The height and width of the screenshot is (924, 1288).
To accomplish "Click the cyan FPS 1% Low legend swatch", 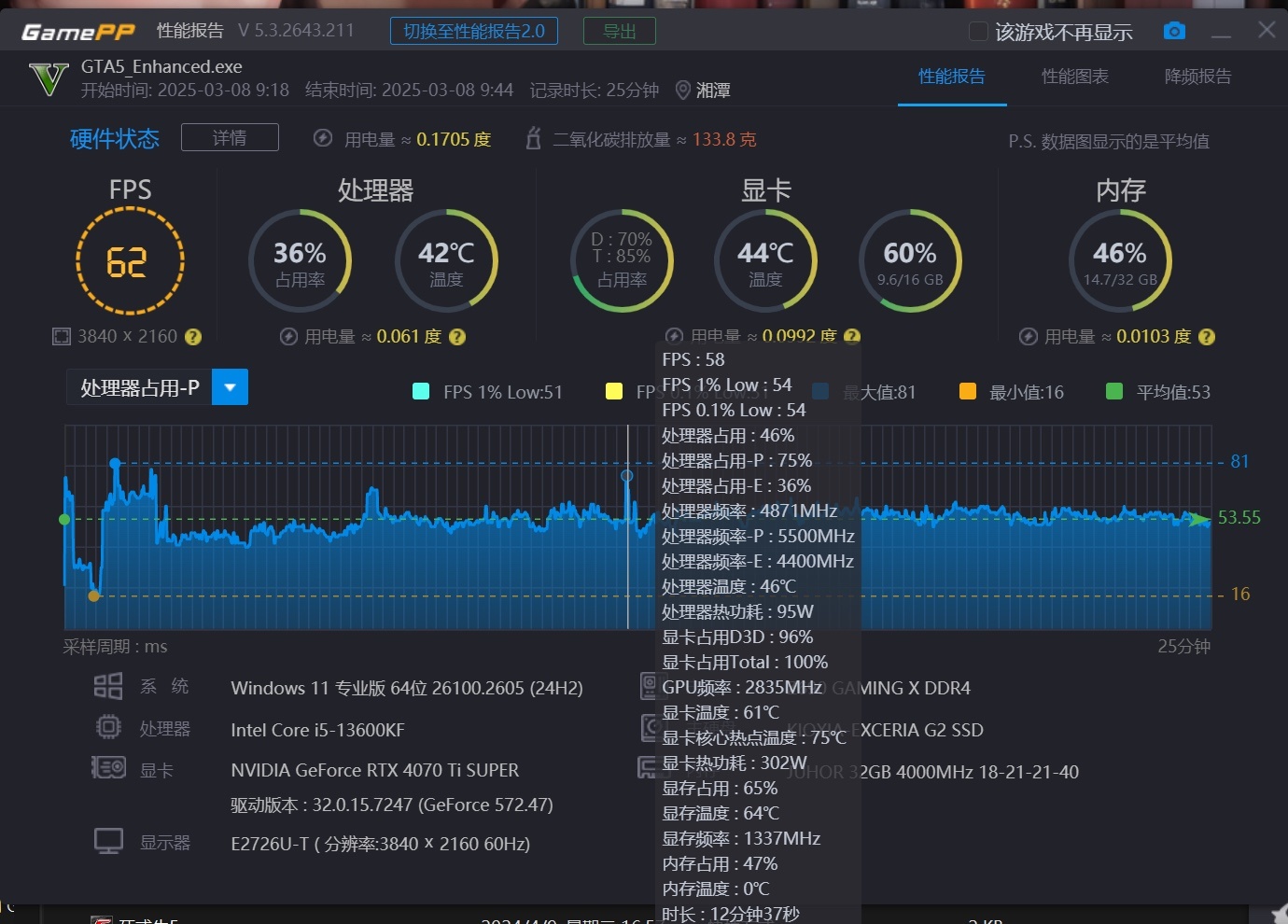I will click(421, 391).
